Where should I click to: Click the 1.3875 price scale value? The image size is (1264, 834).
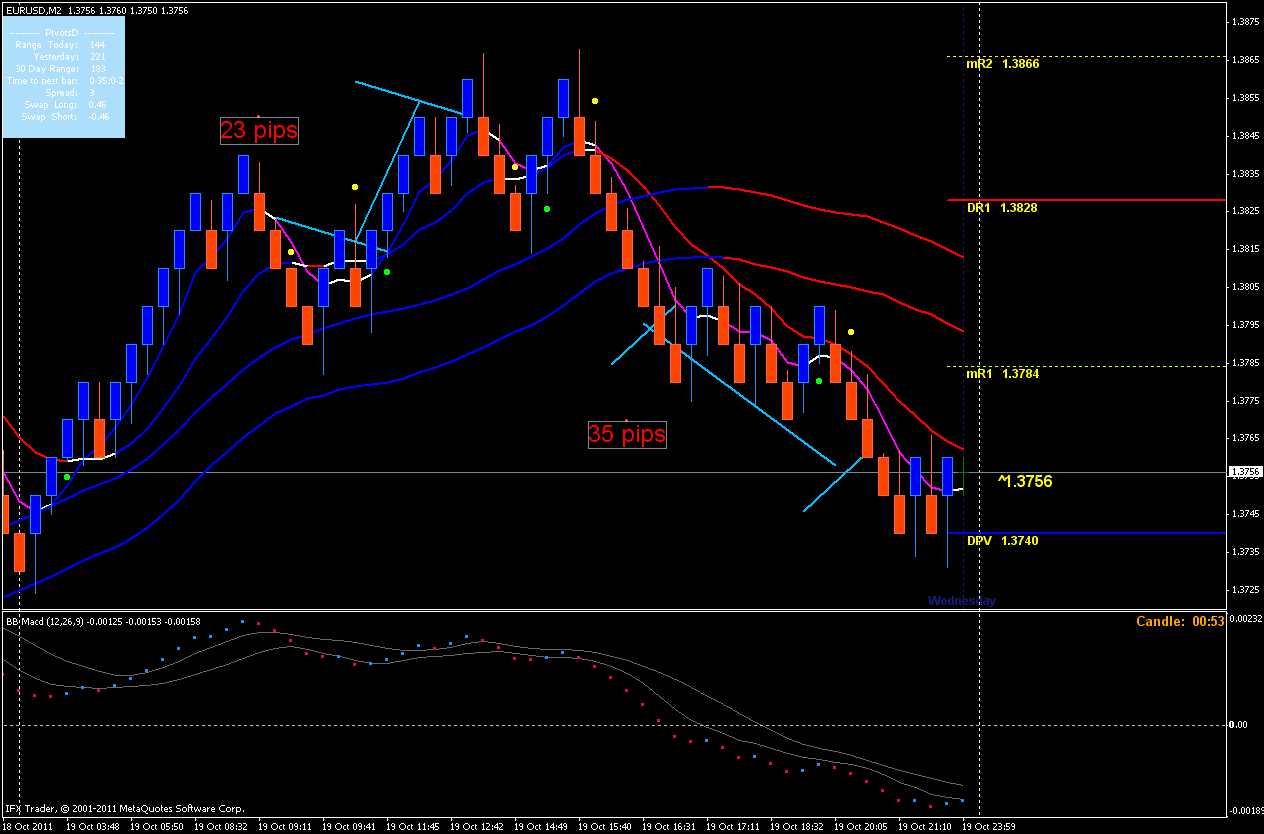click(x=1247, y=21)
